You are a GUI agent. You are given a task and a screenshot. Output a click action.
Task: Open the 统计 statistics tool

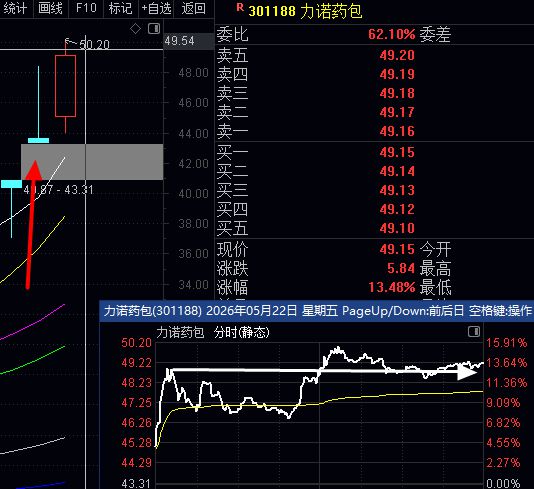(x=15, y=8)
